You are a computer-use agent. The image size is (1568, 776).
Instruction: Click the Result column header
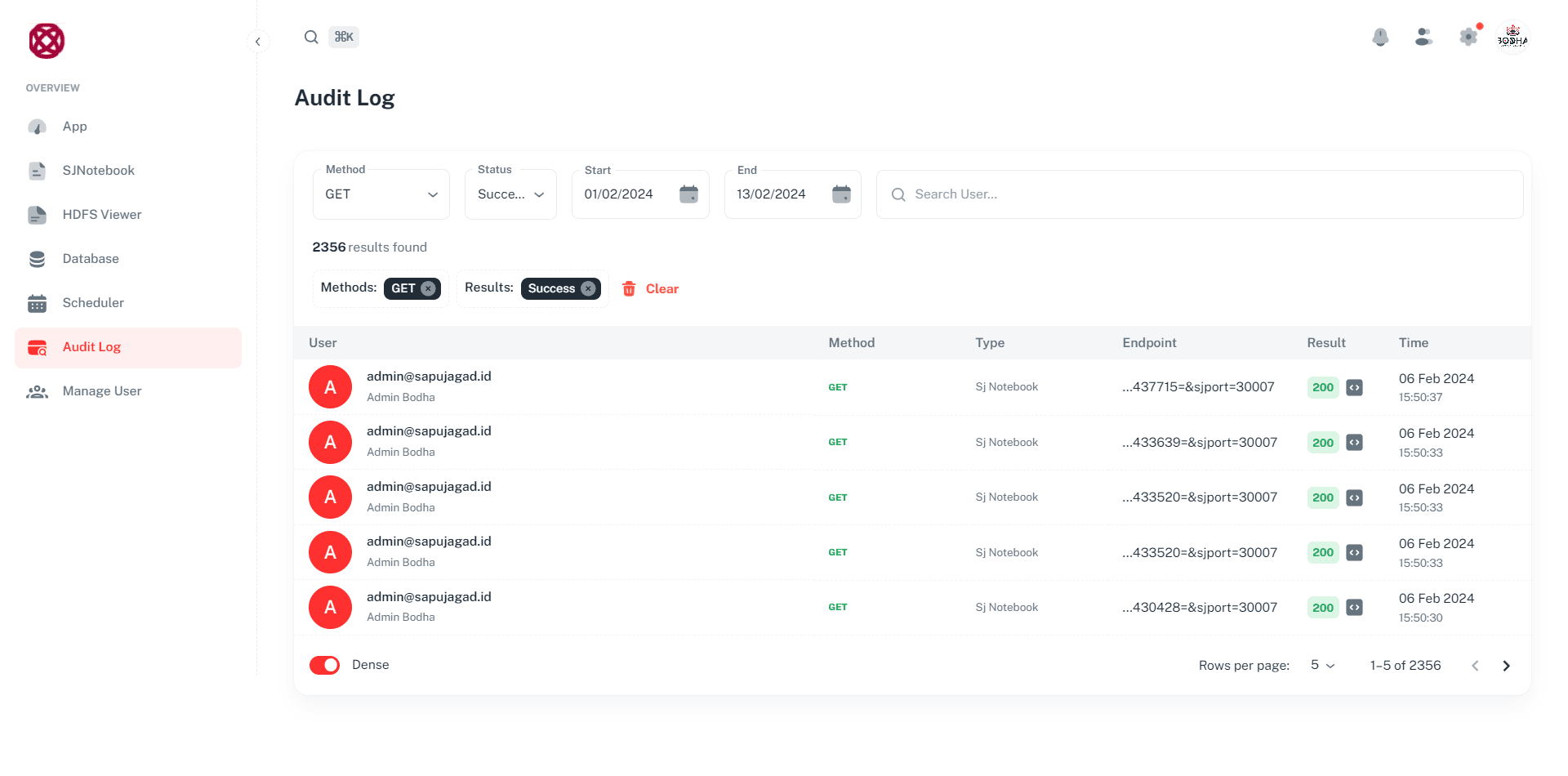[x=1326, y=343]
